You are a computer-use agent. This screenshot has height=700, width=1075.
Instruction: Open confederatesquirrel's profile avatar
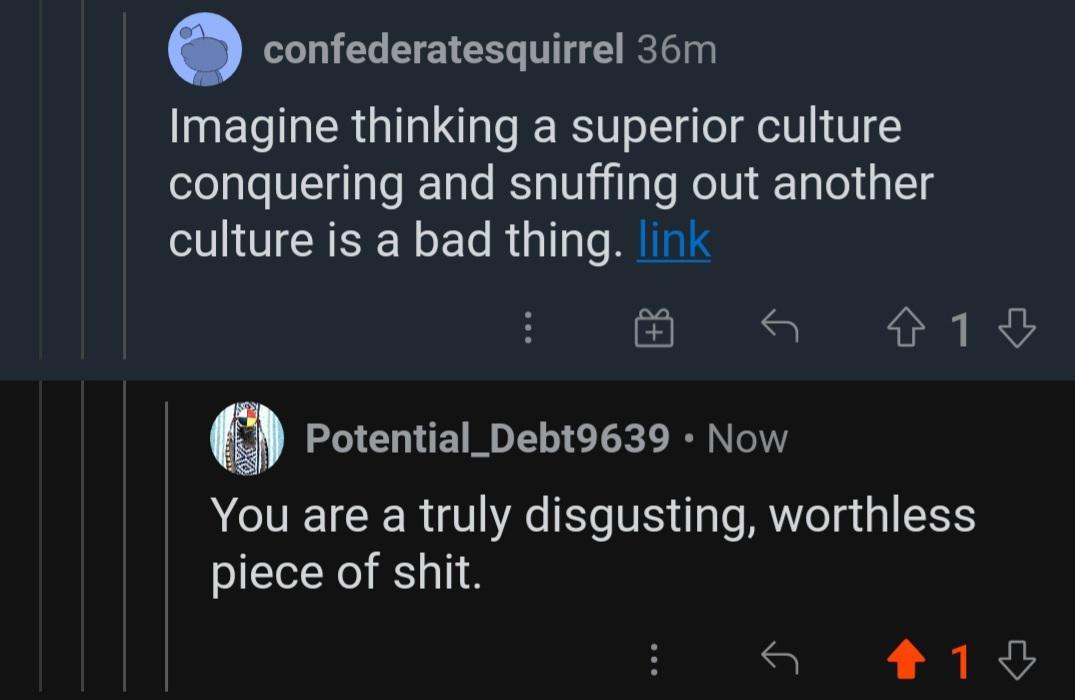tap(205, 48)
